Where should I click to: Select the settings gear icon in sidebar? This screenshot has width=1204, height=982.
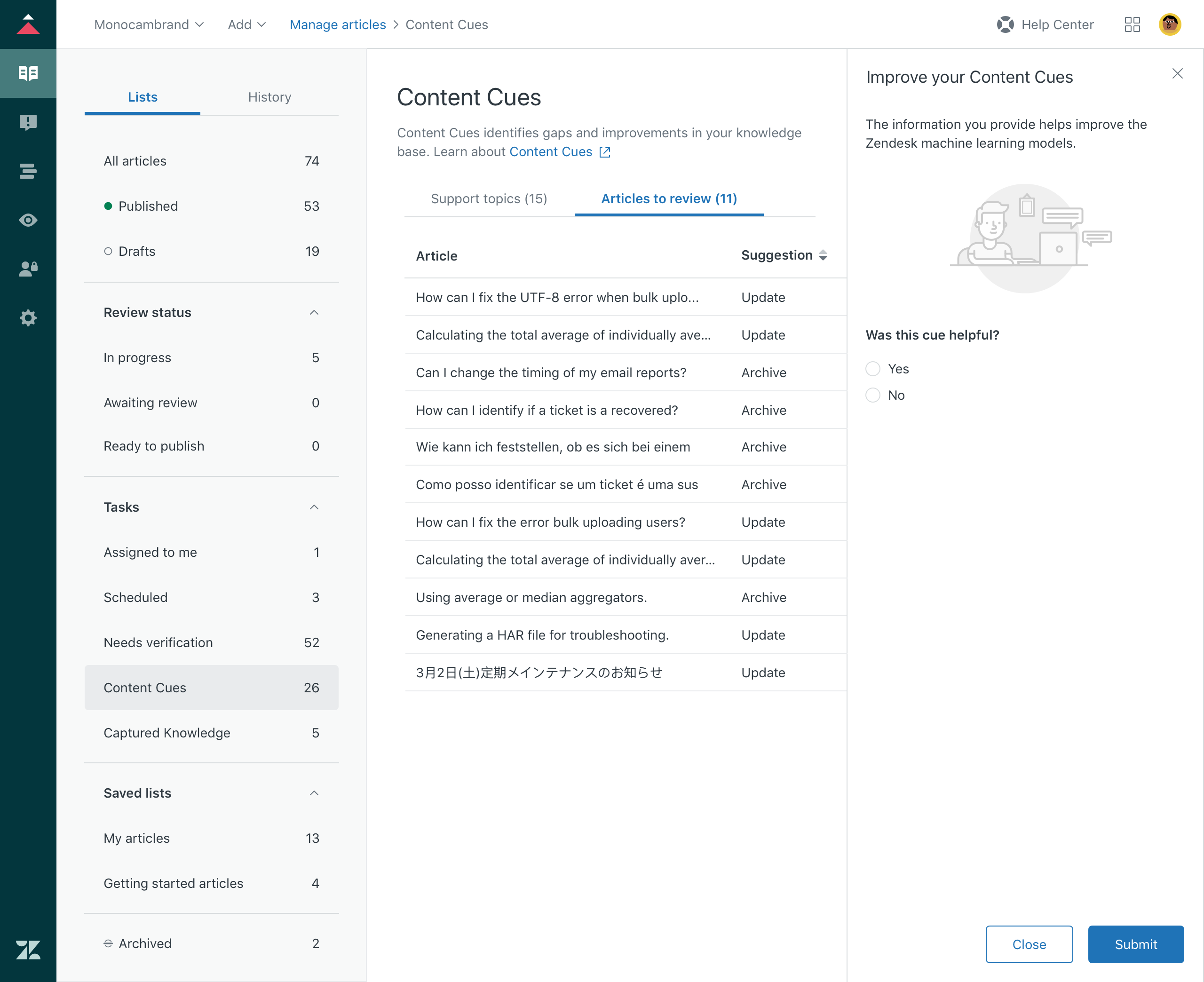tap(28, 318)
